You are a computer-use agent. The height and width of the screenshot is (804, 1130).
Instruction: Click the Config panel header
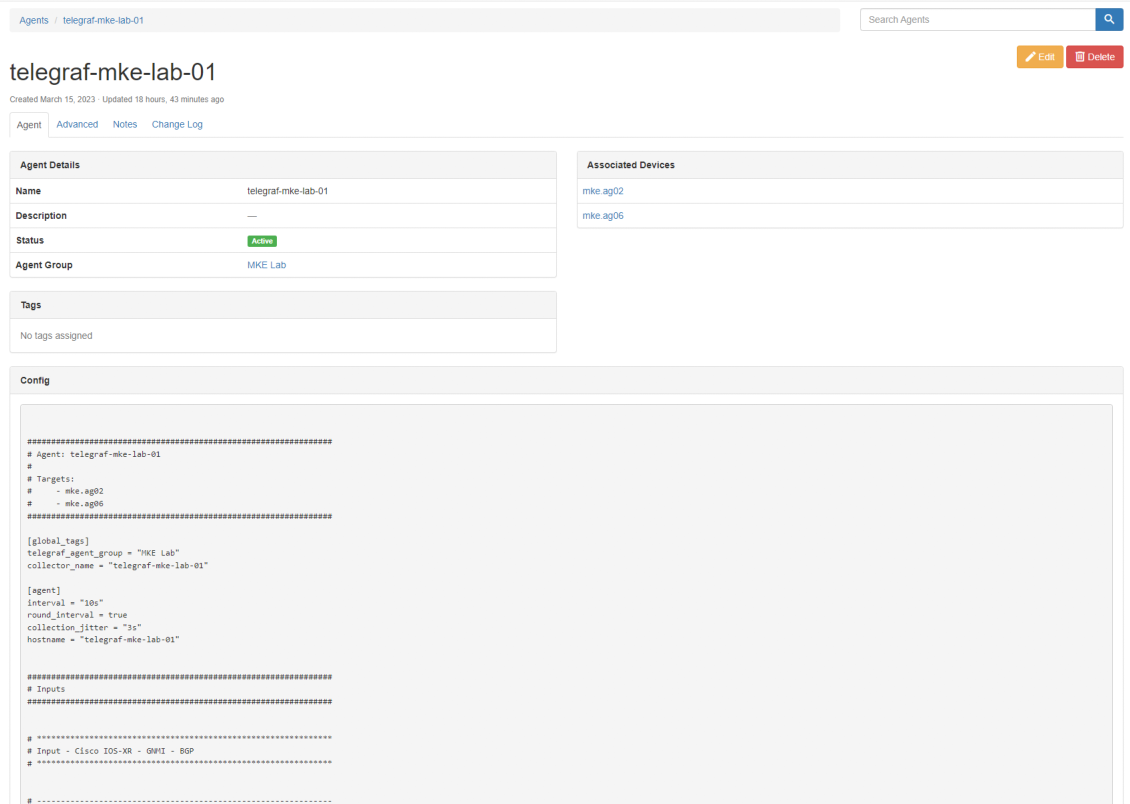click(565, 380)
